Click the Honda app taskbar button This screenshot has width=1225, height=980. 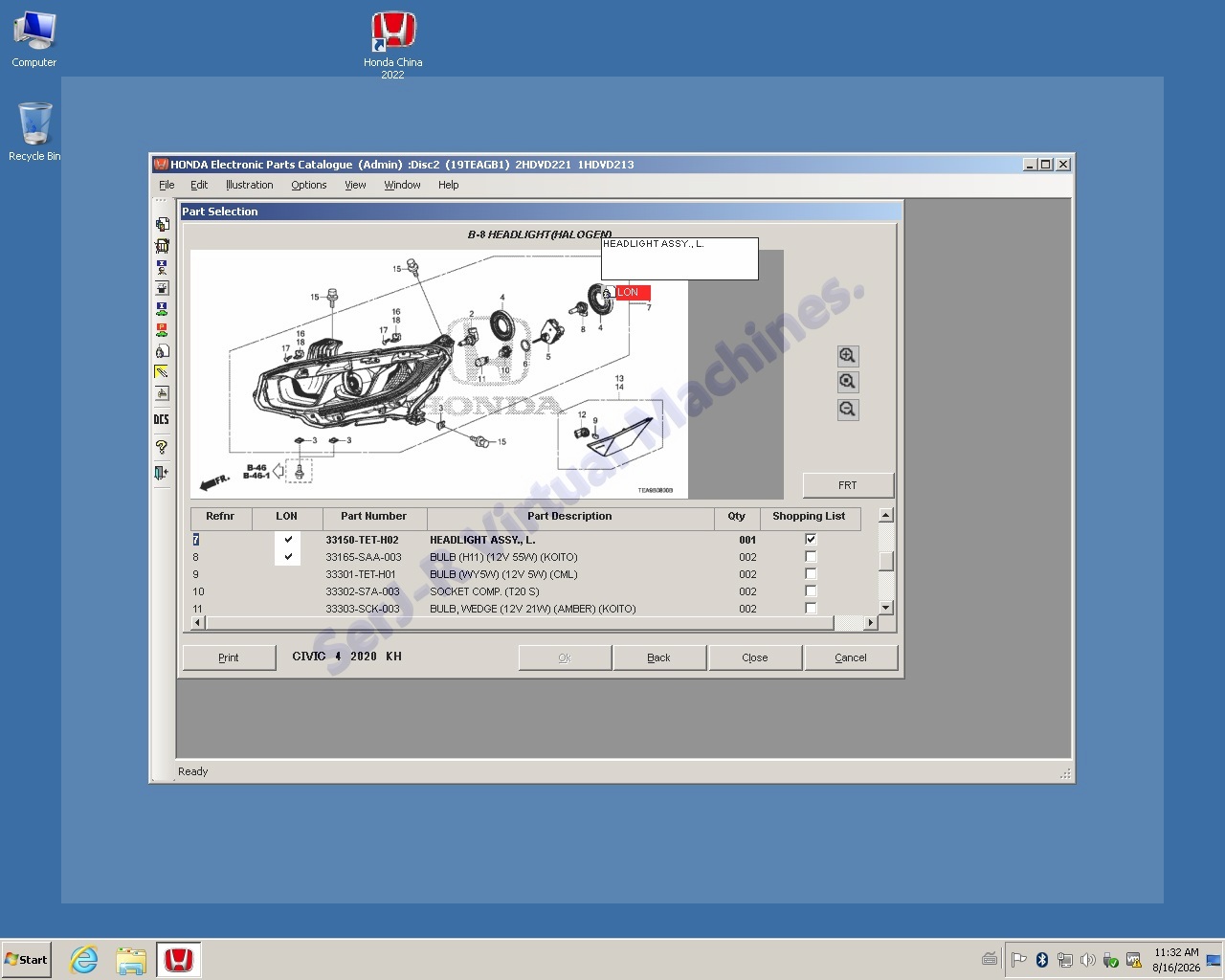pyautogui.click(x=179, y=959)
